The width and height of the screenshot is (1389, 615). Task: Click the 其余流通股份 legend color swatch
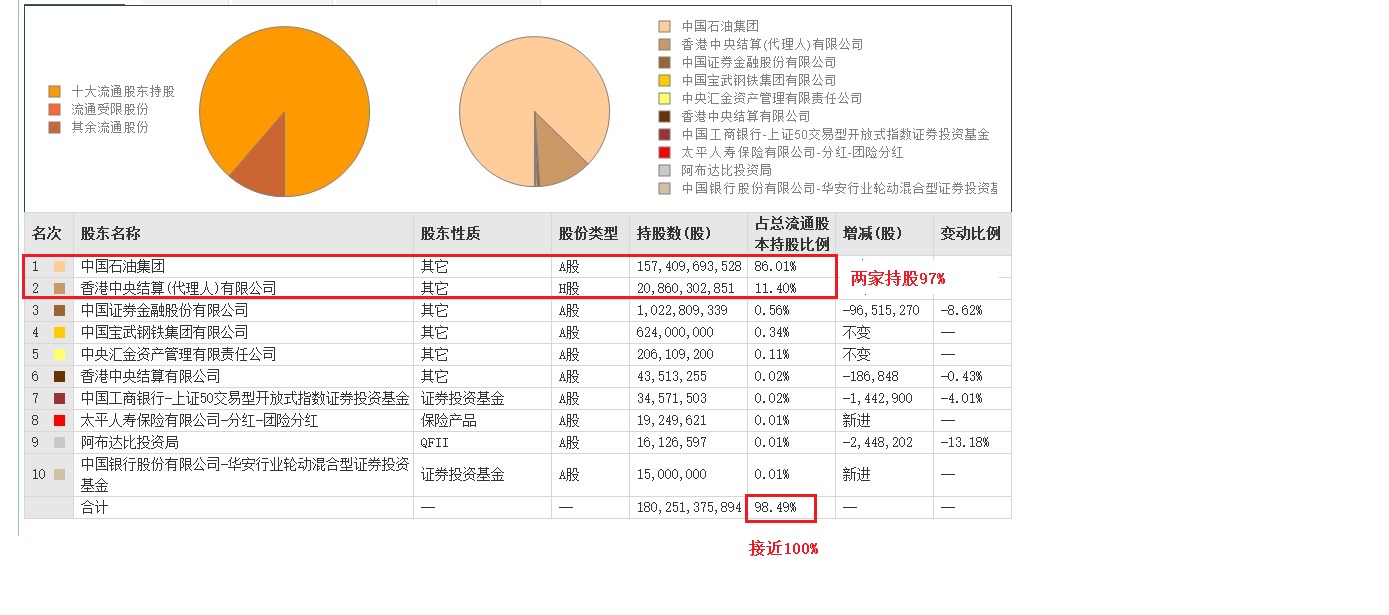coord(55,127)
